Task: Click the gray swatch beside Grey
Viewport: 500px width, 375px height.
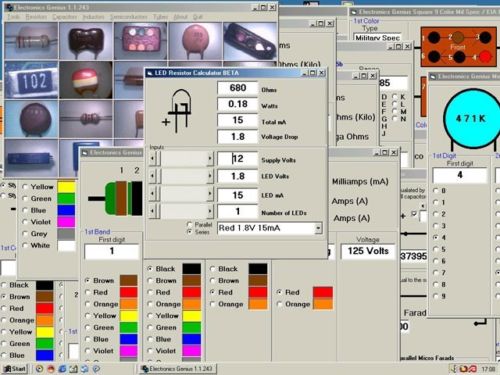Action: point(66,234)
